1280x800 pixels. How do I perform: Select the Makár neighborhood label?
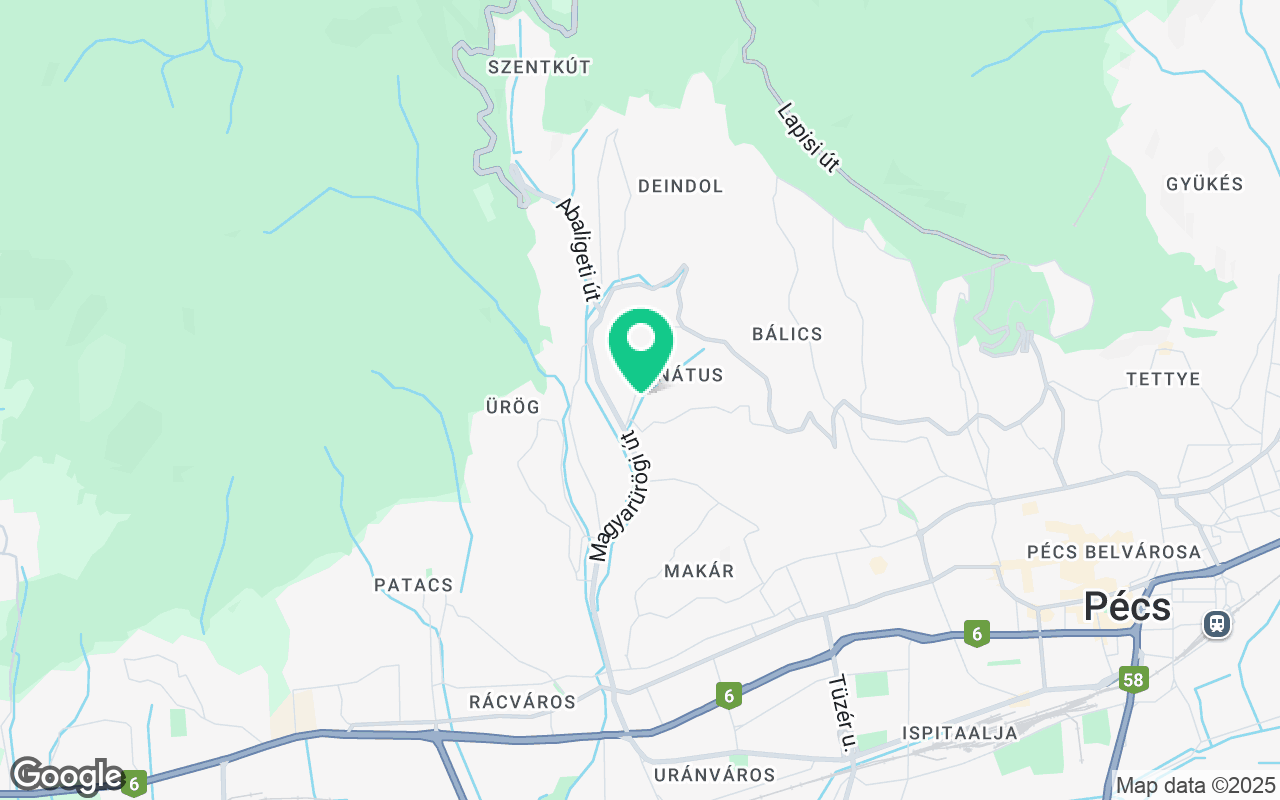click(699, 571)
